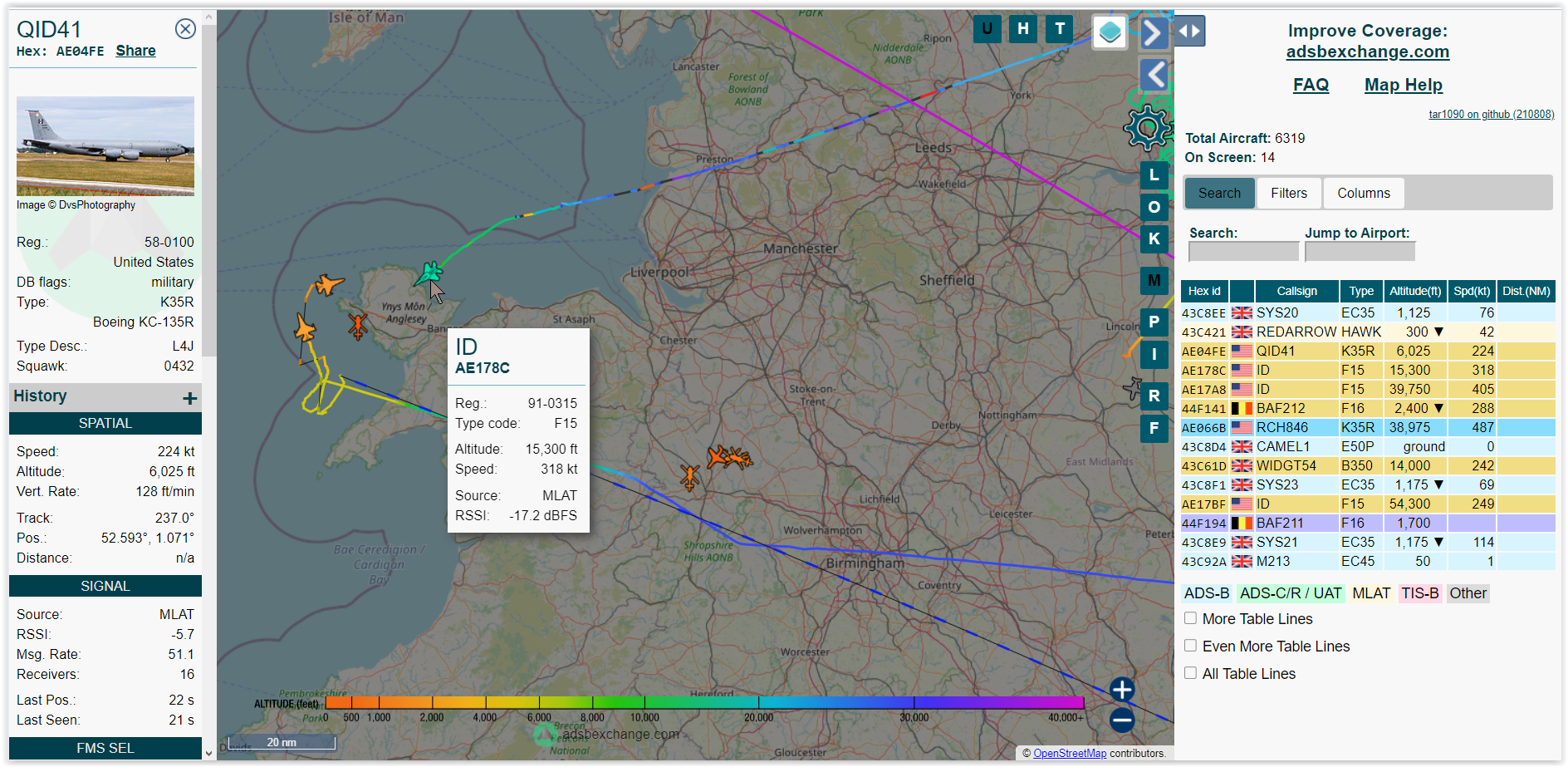This screenshot has width=1568, height=767.
Task: Select the REDARROW HAWK row
Action: point(1368,332)
